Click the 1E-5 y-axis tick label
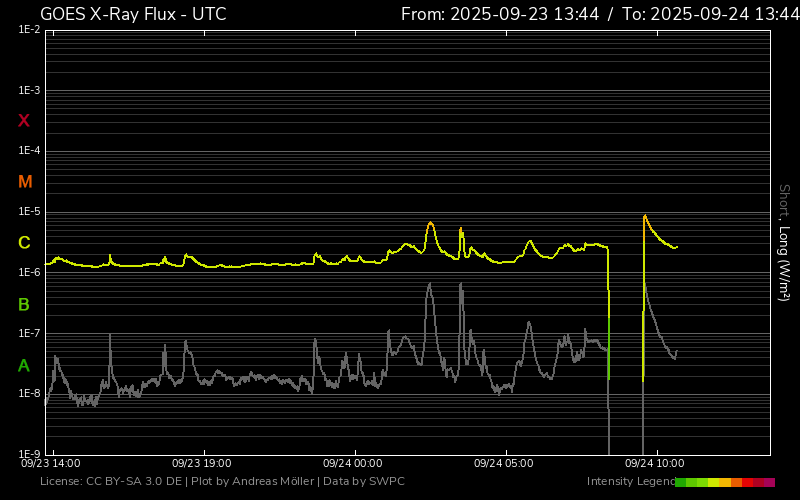The width and height of the screenshot is (800, 500). [x=29, y=212]
